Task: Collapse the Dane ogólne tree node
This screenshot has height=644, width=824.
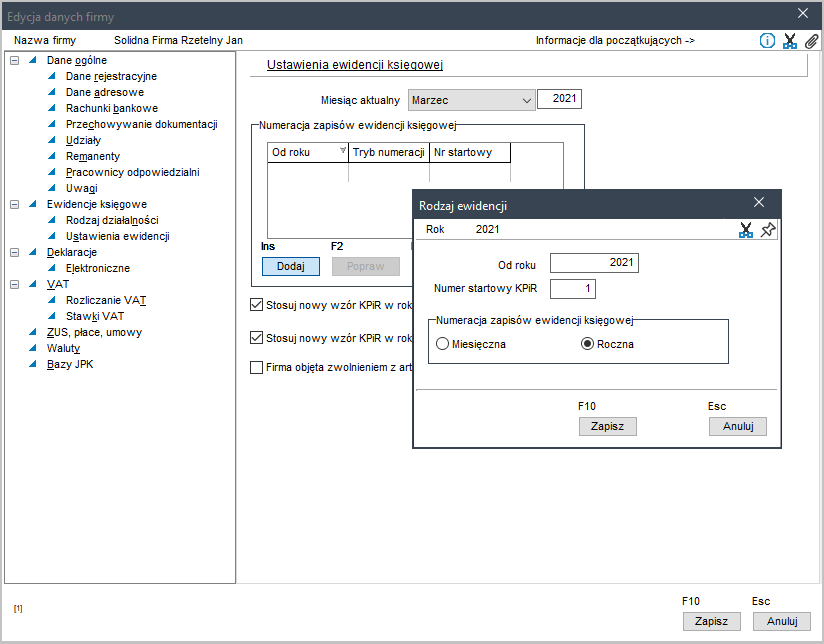Action: coord(15,60)
